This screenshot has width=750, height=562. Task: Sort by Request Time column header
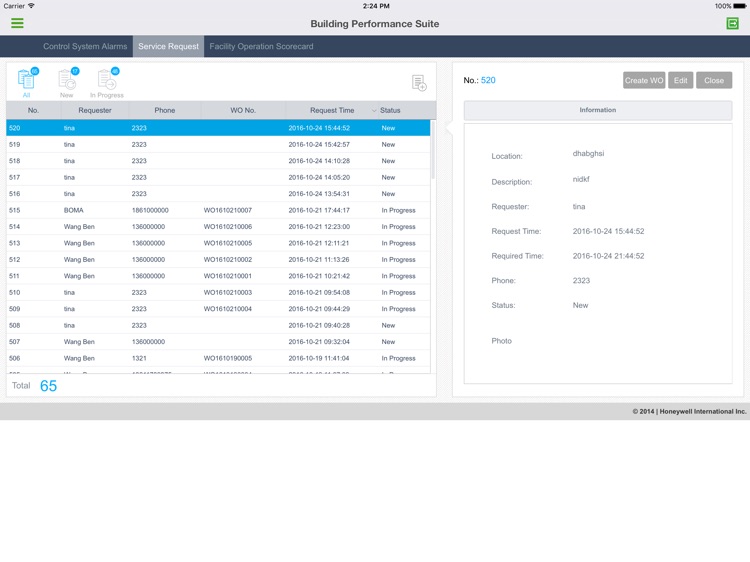(x=332, y=110)
